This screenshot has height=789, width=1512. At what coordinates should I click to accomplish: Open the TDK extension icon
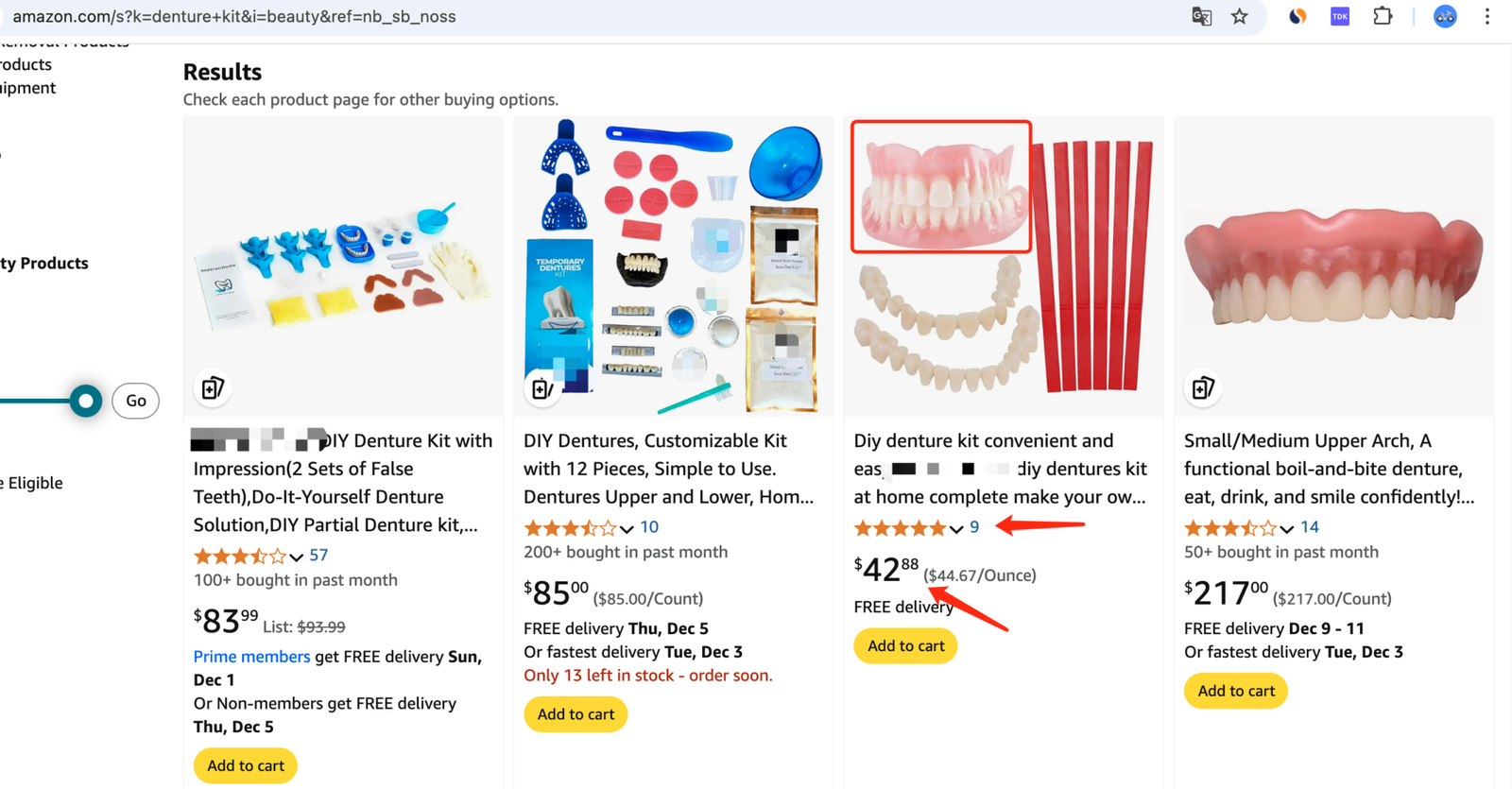1340,17
